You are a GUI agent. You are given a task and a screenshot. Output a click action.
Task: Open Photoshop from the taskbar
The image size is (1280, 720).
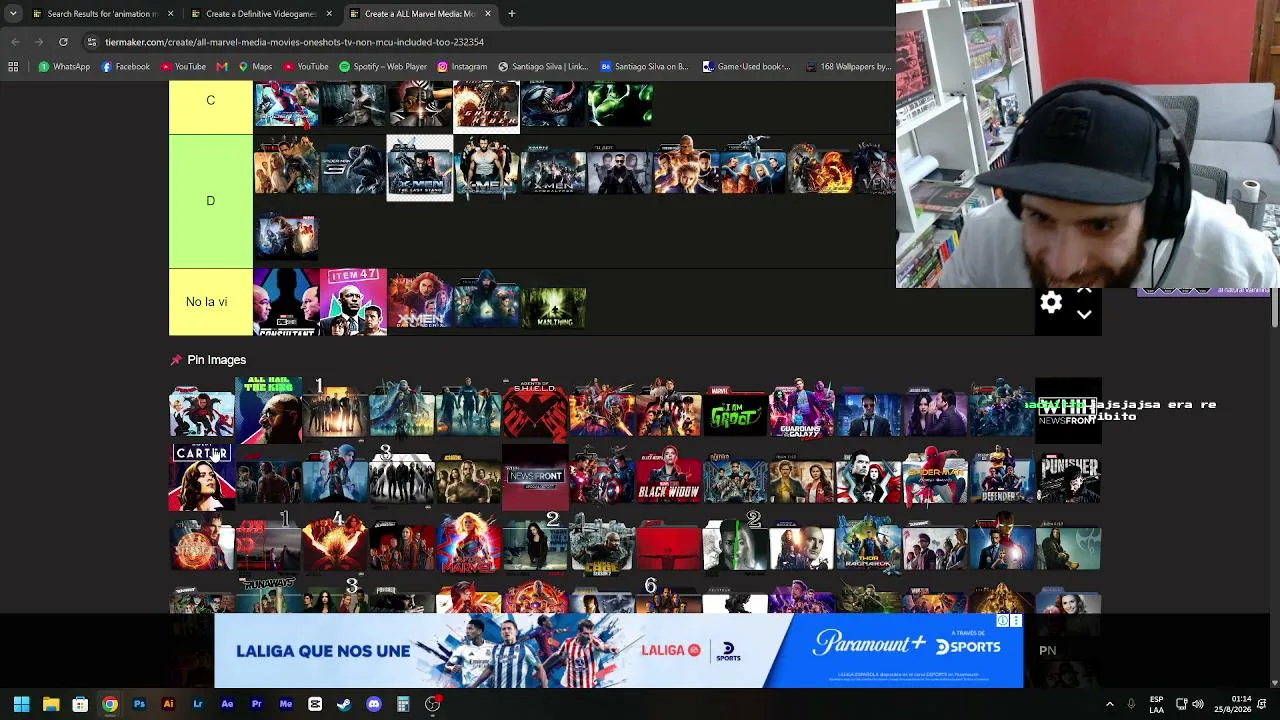139,704
